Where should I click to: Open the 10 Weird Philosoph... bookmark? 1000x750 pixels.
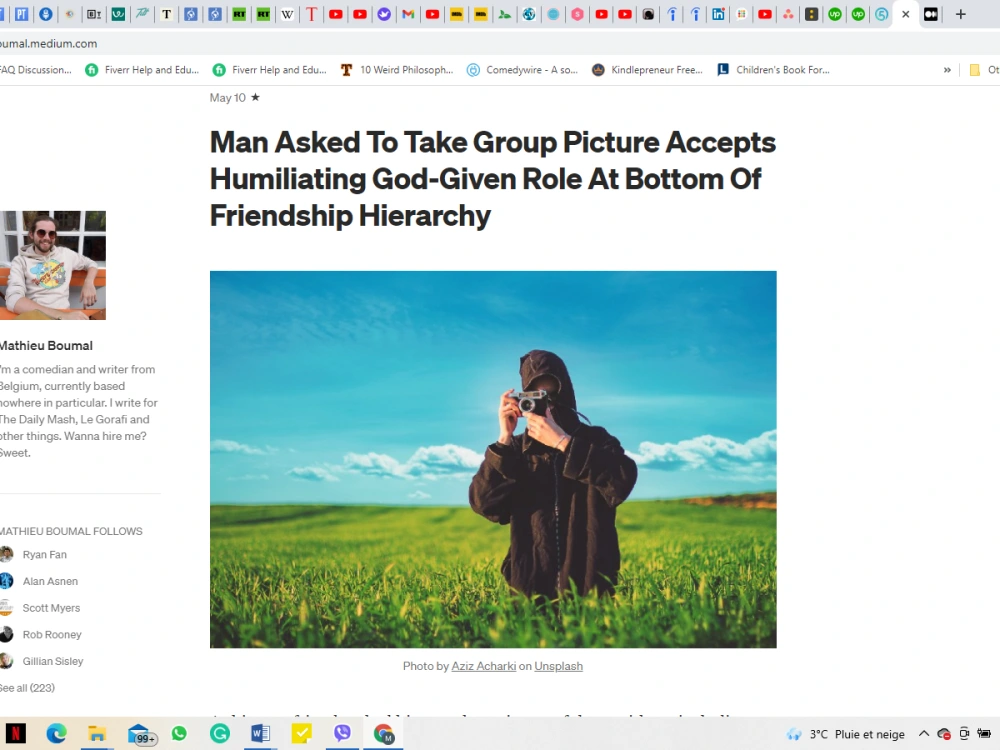(x=397, y=70)
